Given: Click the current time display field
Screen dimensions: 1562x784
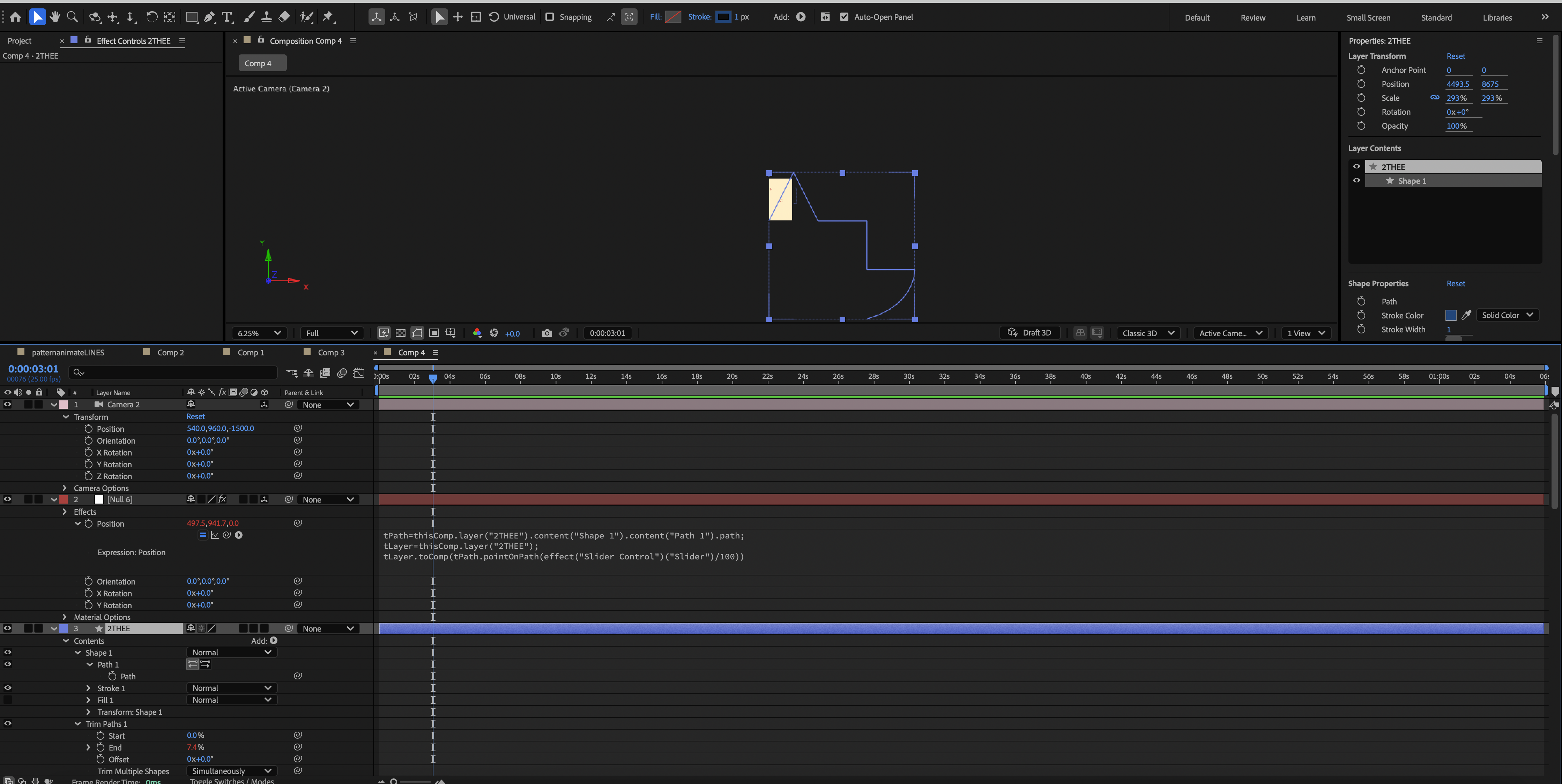Looking at the screenshot, I should [33, 368].
